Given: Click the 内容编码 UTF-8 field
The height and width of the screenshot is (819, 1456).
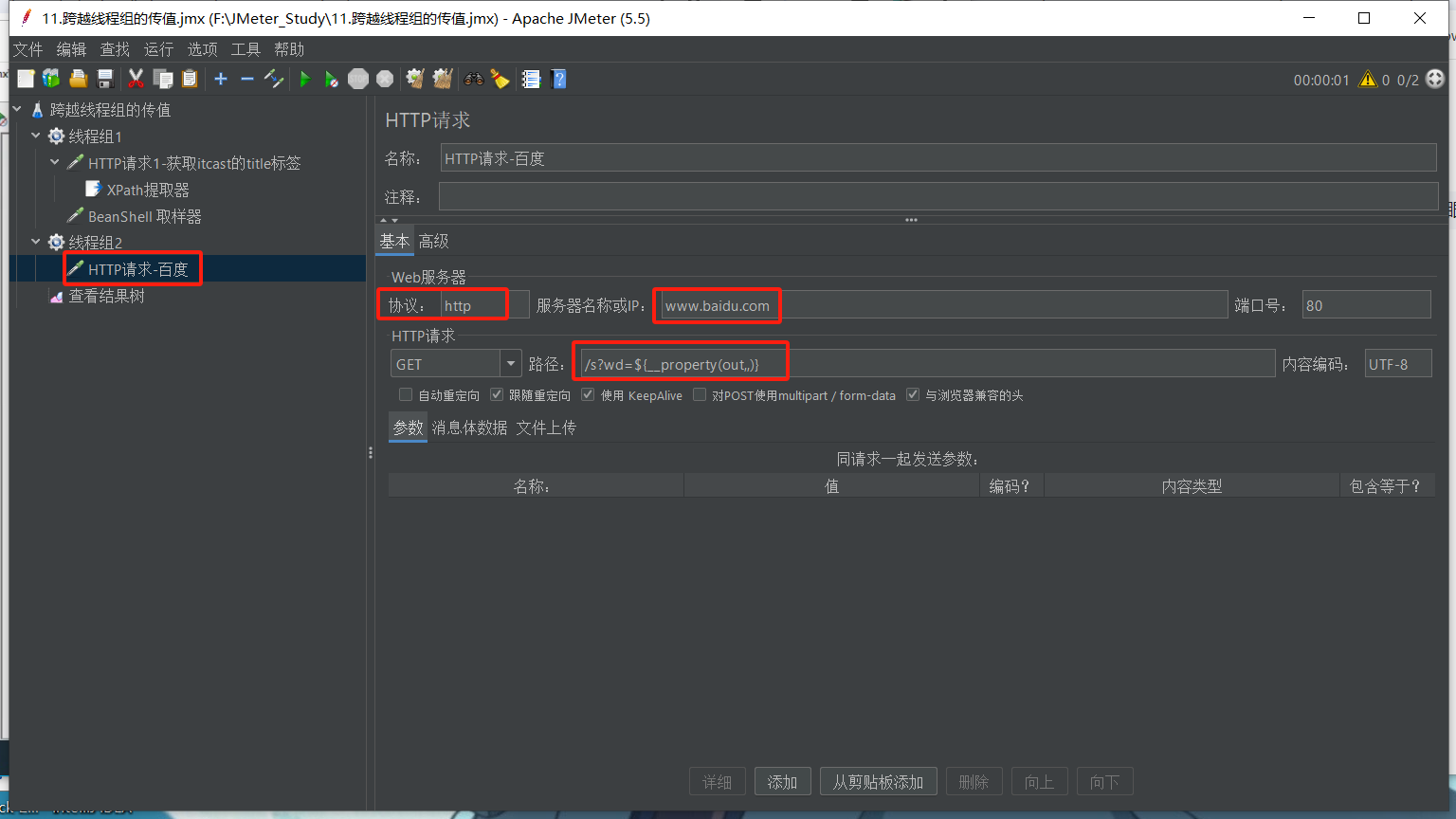Looking at the screenshot, I should tap(1398, 364).
